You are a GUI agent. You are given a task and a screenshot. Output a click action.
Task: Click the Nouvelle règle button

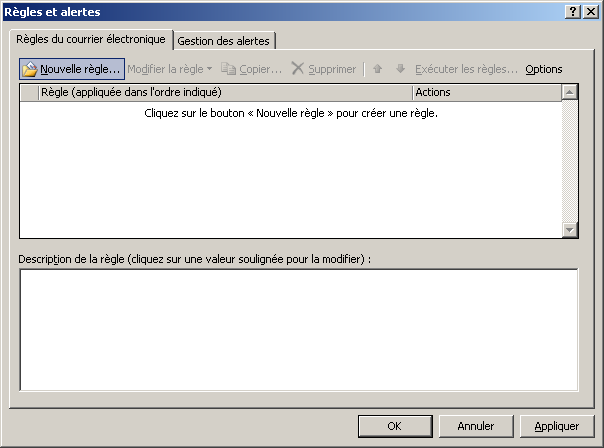72,69
